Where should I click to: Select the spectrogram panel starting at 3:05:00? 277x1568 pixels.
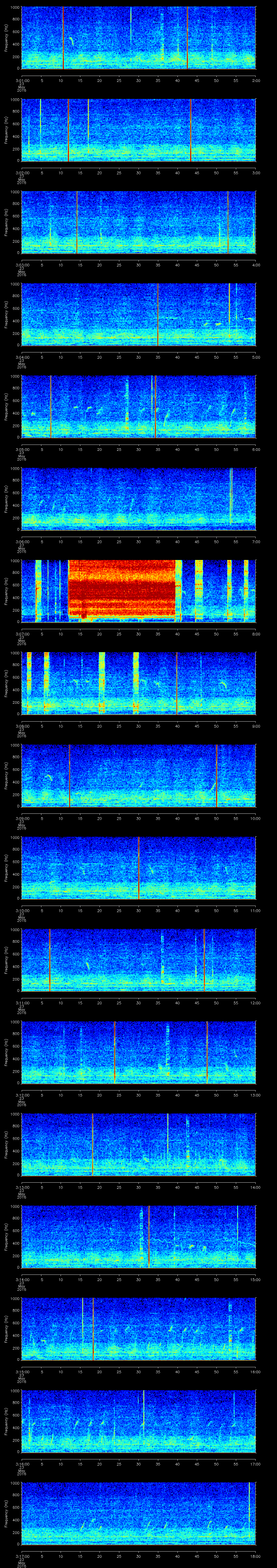click(x=139, y=407)
